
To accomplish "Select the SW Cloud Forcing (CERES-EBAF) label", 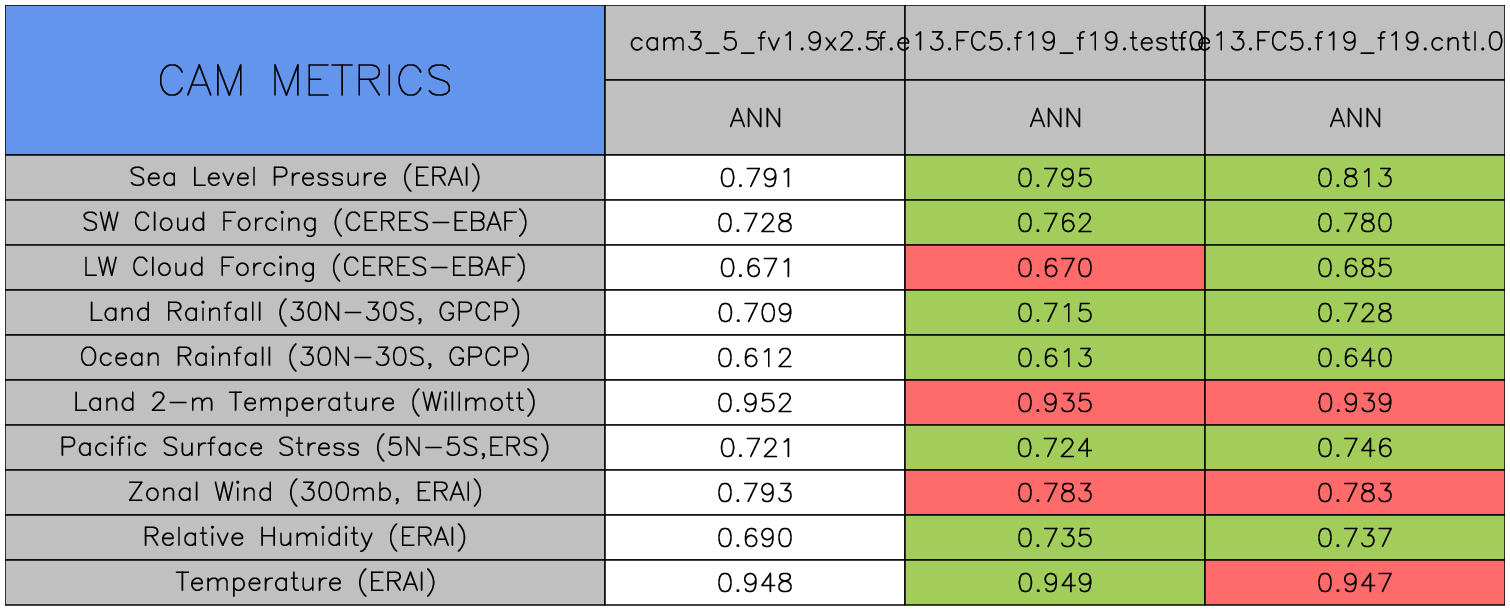I will 305,222.
